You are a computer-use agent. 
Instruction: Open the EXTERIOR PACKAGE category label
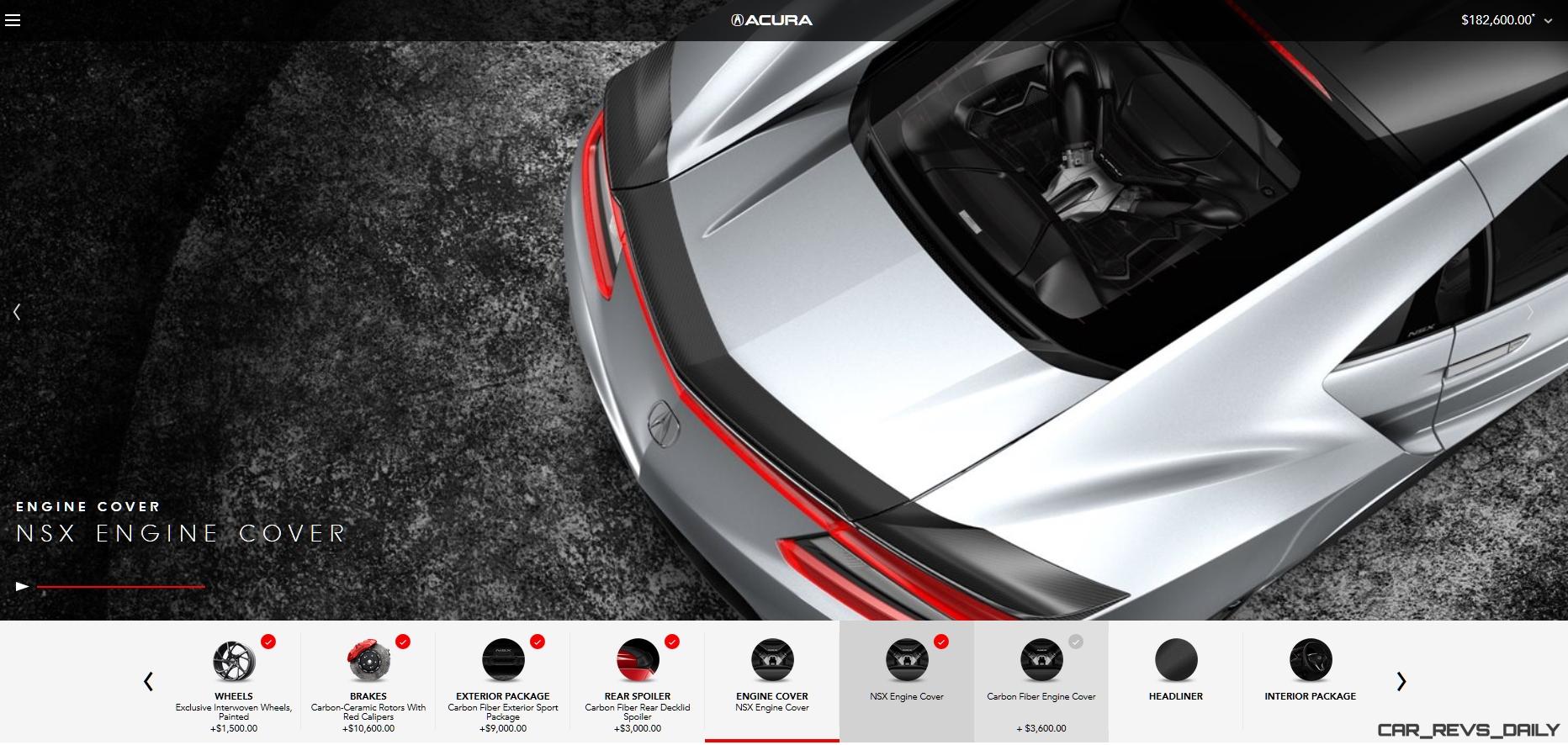pyautogui.click(x=503, y=696)
